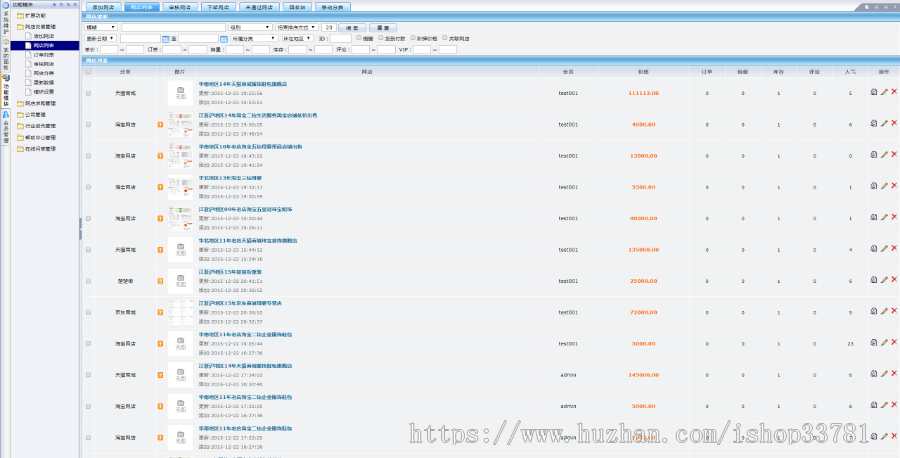Check the row checkbox for the 135000.00 listing

click(88, 250)
